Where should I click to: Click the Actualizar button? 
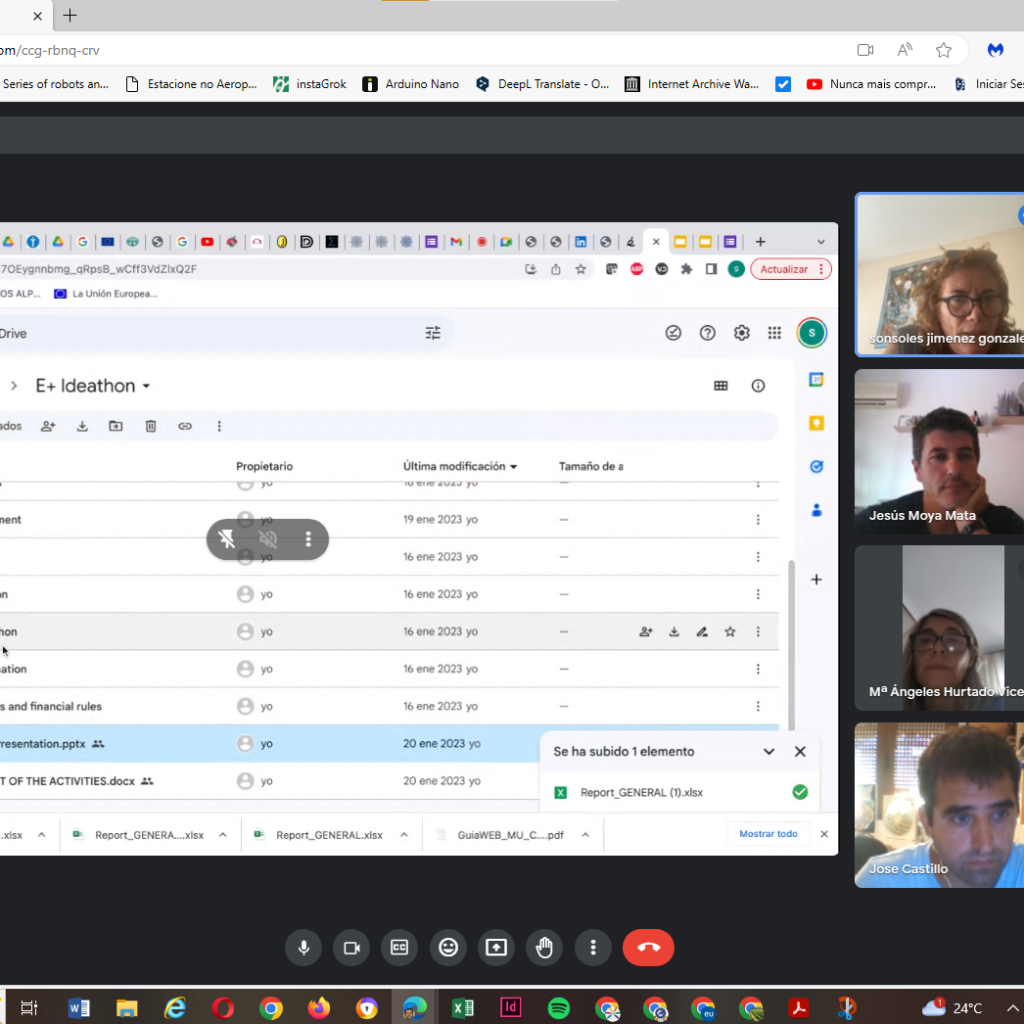[790, 269]
